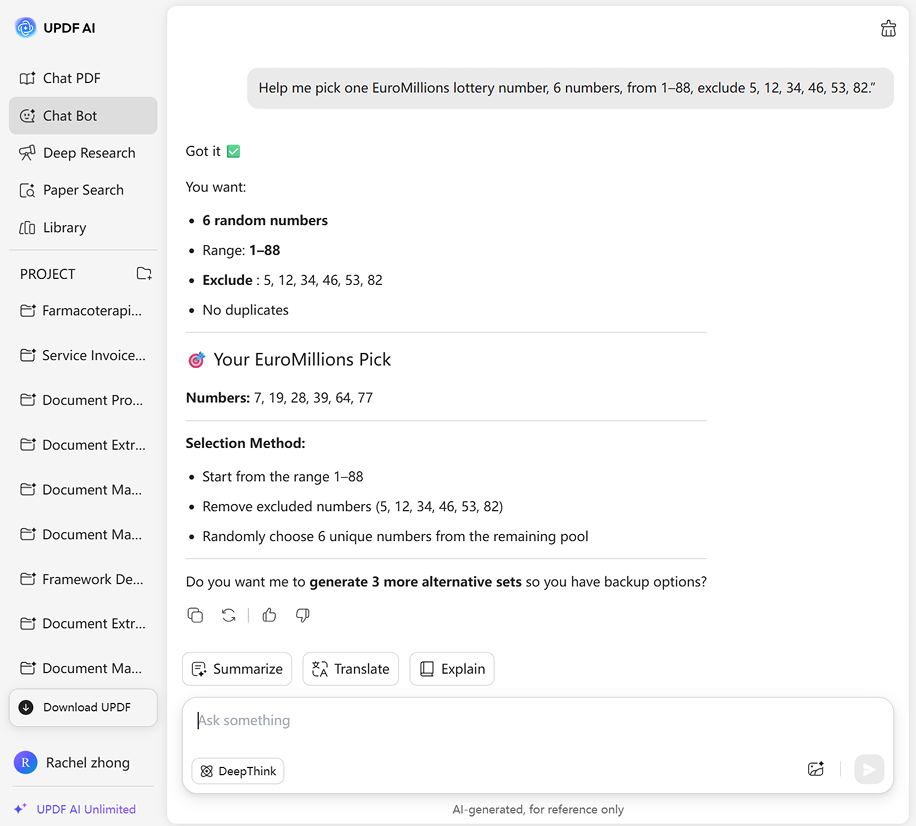Open the Farmacoterapi project
916x826 pixels.
(x=91, y=311)
